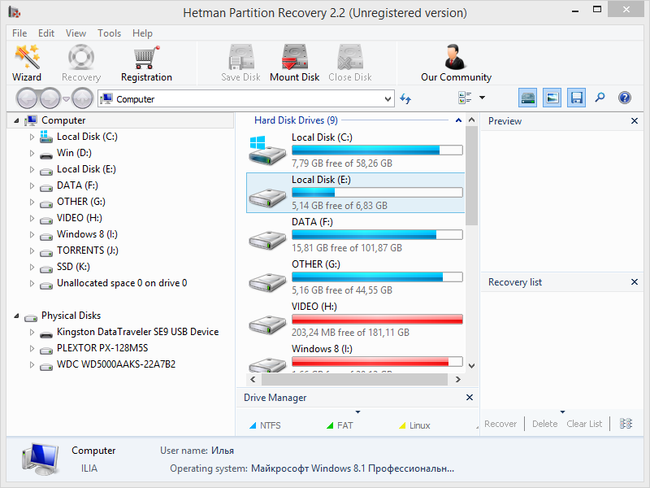
Task: Click horizontal scrollbar right arrow
Action: pyautogui.click(x=458, y=379)
